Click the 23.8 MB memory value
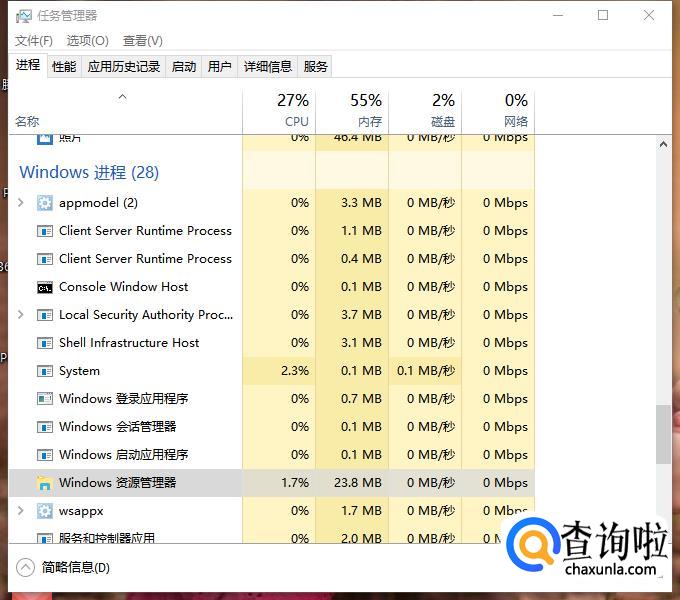The image size is (680, 600). (358, 483)
